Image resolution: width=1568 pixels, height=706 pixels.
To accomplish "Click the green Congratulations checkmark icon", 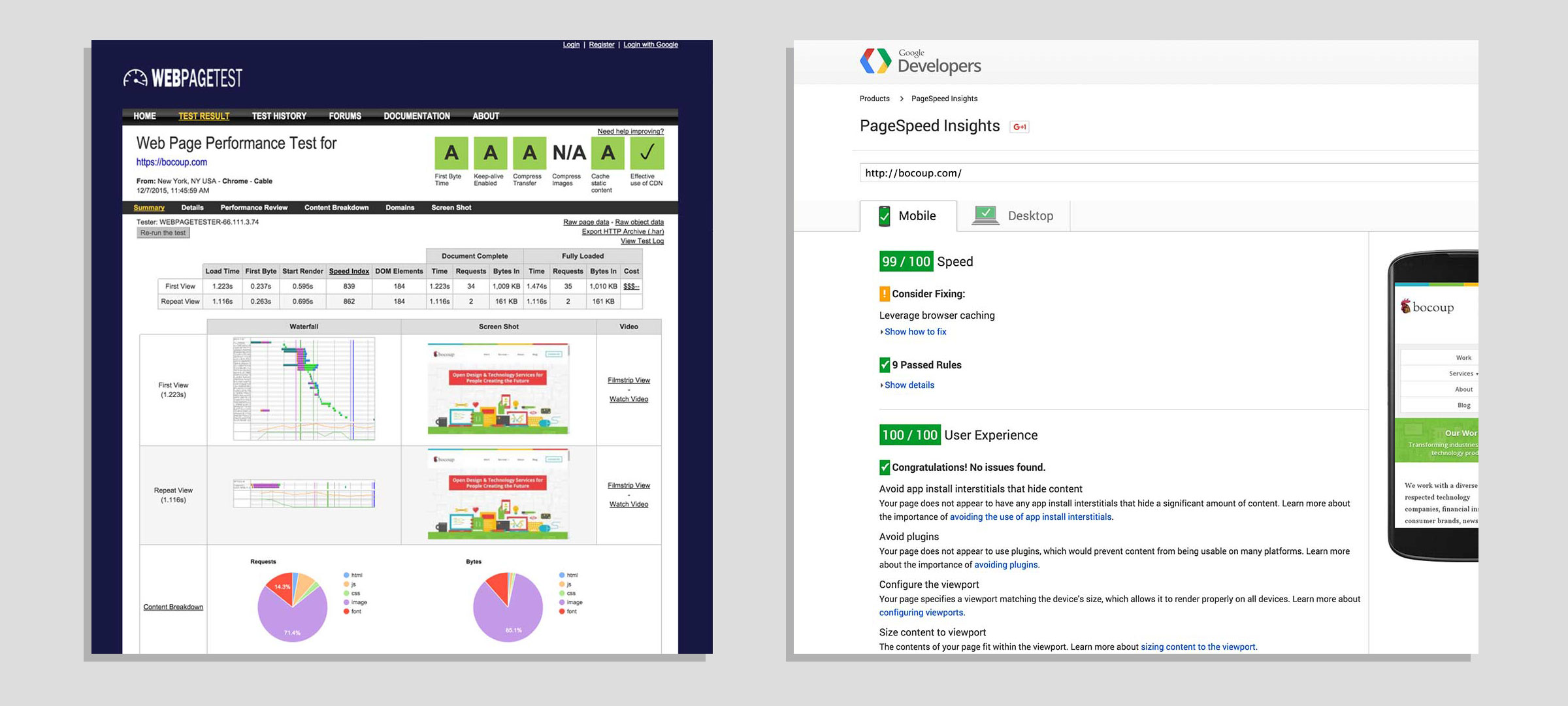I will point(885,467).
